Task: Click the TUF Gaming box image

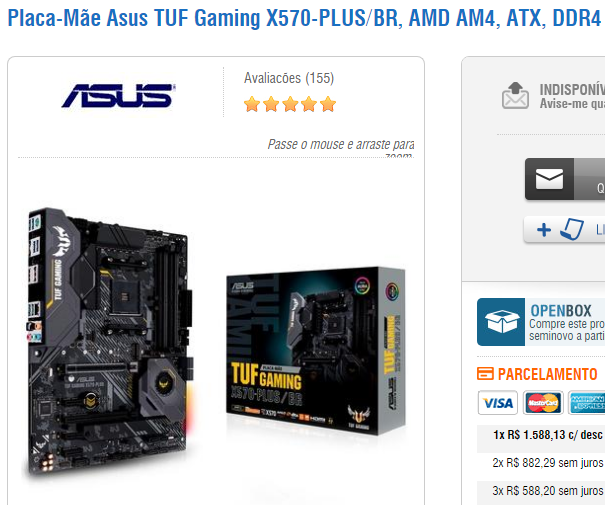Action: tap(316, 350)
